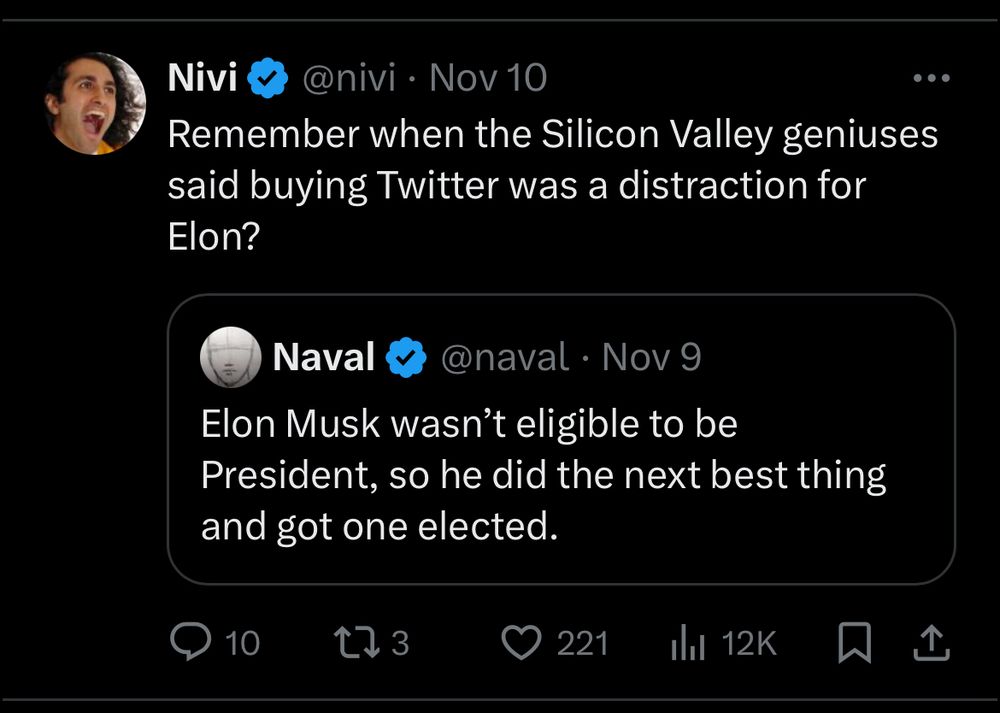Click Naval's blue verified badge
The image size is (1000, 713).
point(406,357)
